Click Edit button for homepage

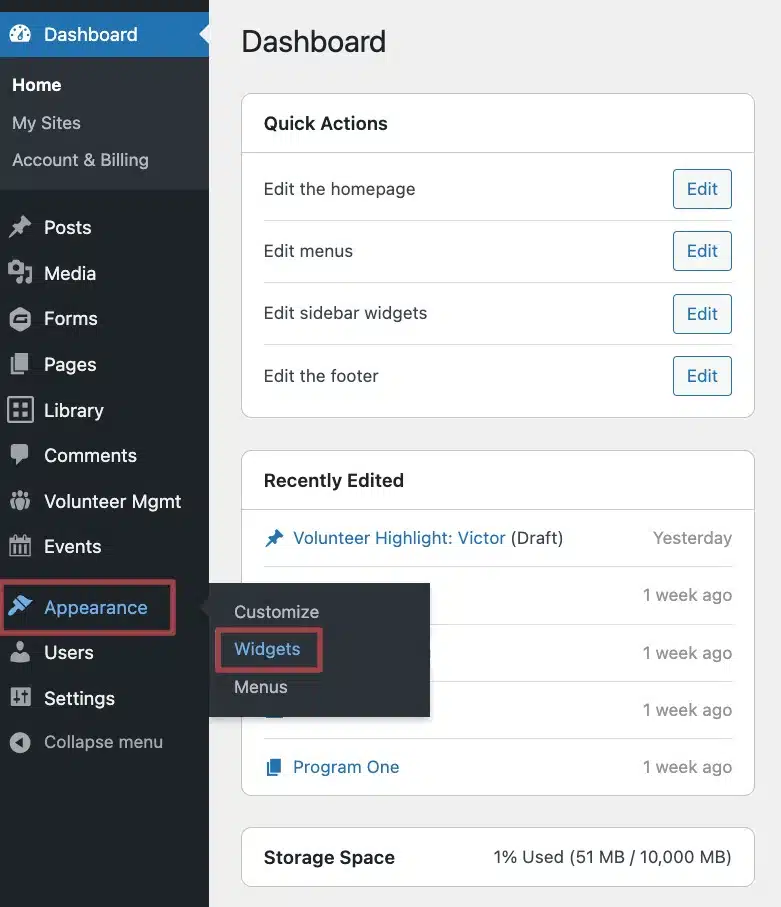[702, 189]
